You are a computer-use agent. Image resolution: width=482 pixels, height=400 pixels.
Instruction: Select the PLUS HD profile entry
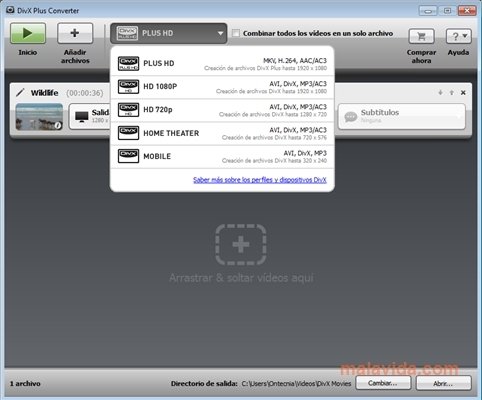[x=222, y=64]
